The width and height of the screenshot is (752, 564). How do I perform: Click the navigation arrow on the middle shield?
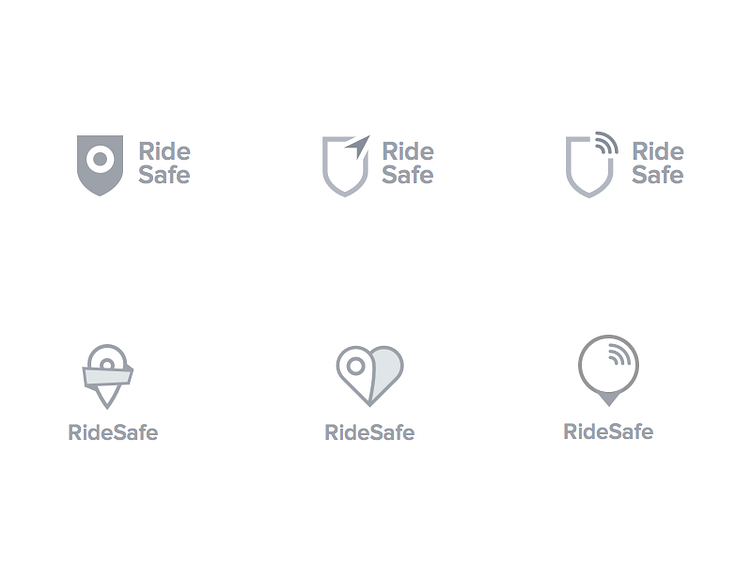tap(359, 146)
